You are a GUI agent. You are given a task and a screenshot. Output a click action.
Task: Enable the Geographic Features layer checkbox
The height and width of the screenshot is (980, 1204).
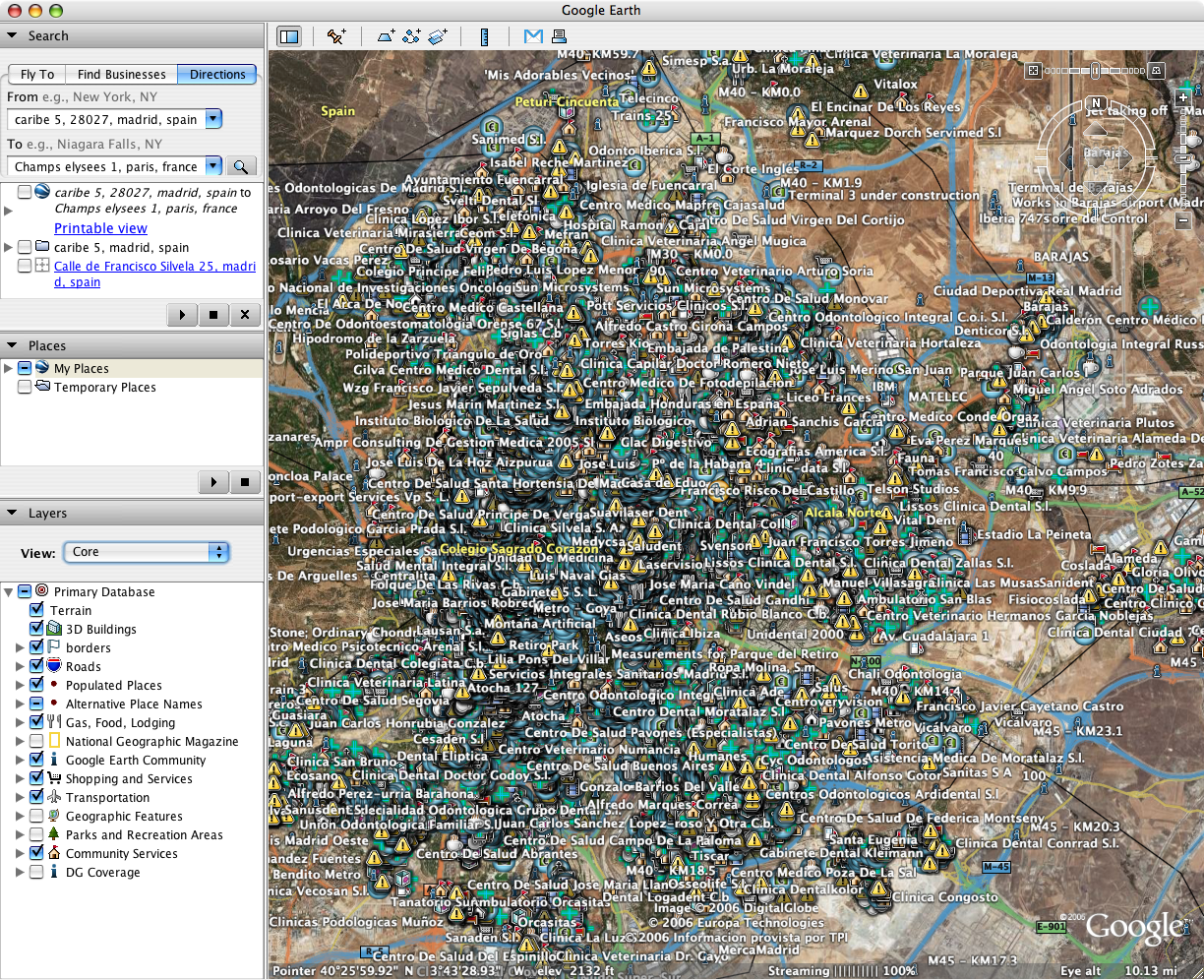coord(37,817)
